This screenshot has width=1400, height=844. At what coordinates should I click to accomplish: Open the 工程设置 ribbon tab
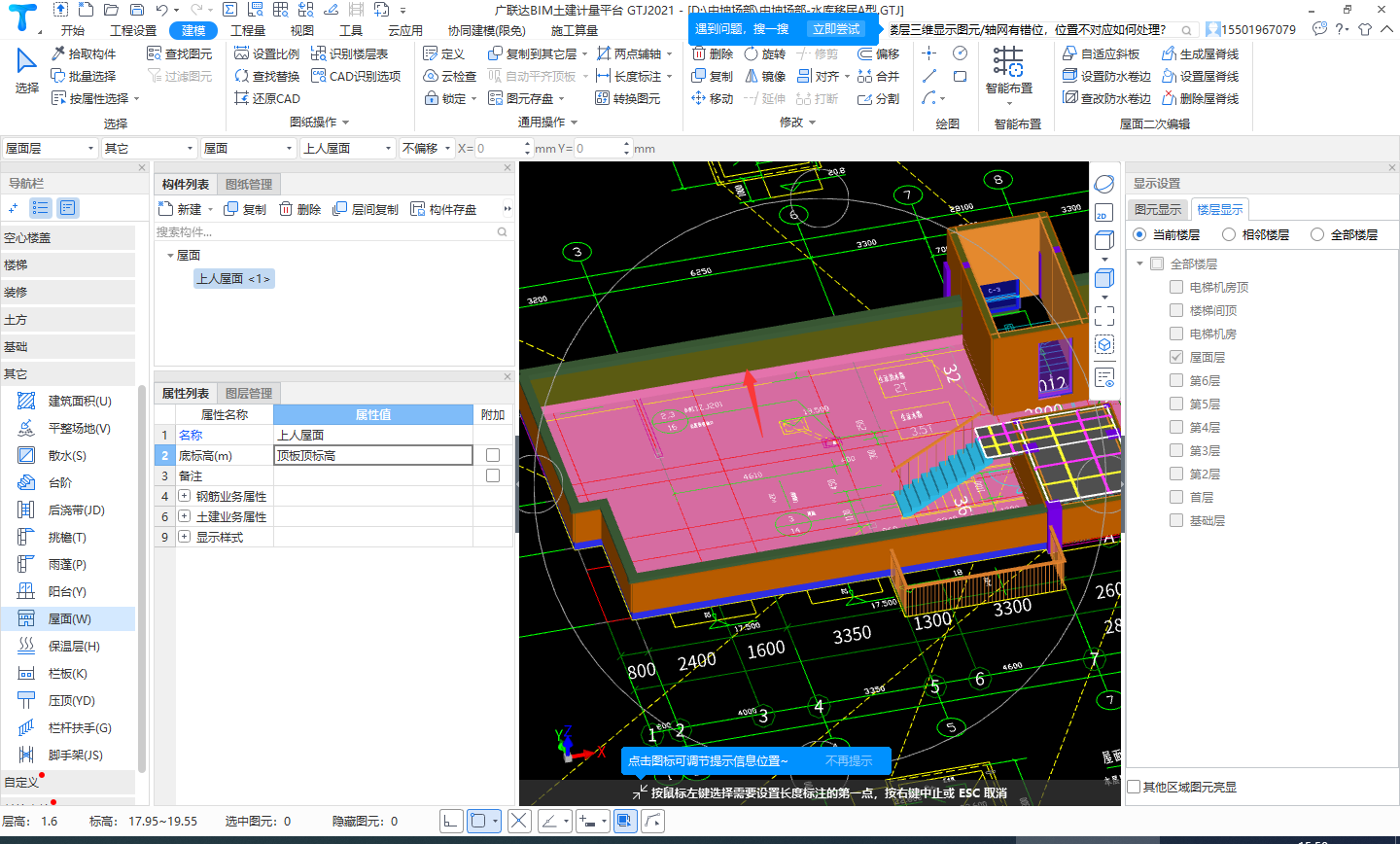[x=133, y=30]
